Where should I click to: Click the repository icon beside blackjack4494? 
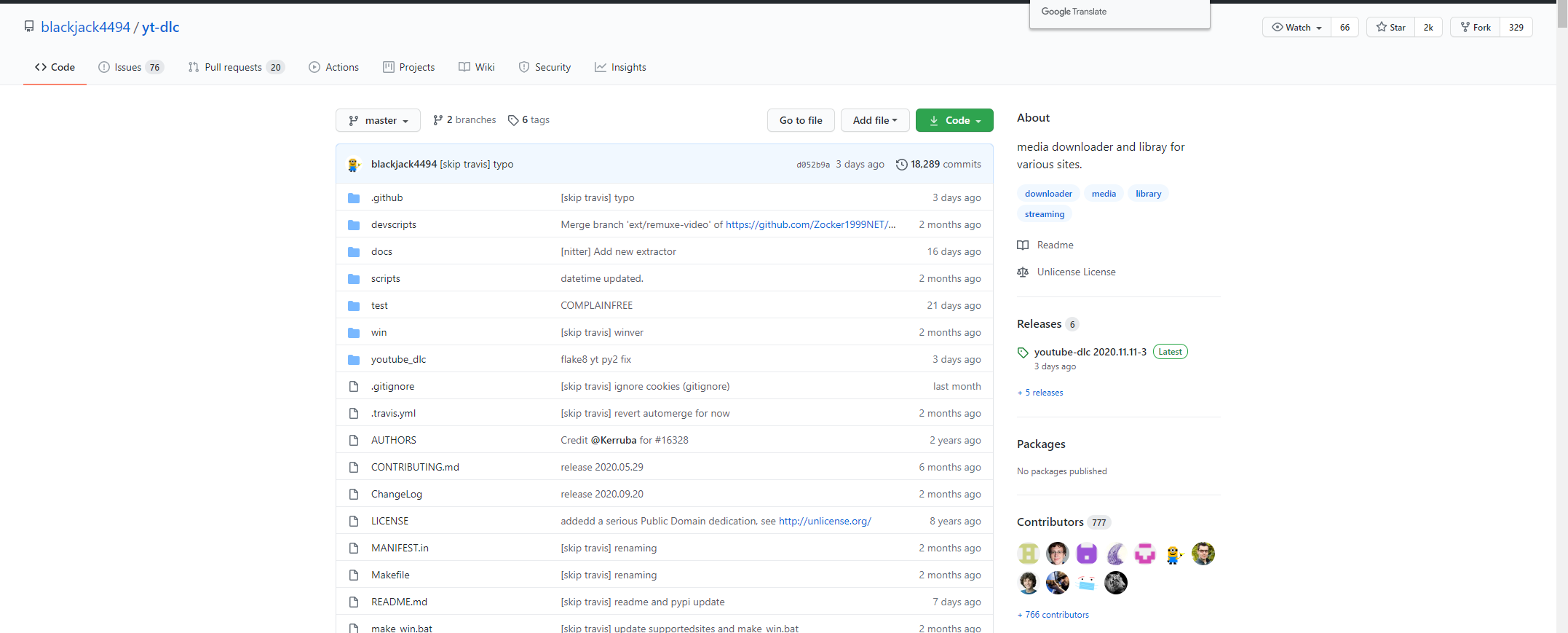[x=29, y=27]
